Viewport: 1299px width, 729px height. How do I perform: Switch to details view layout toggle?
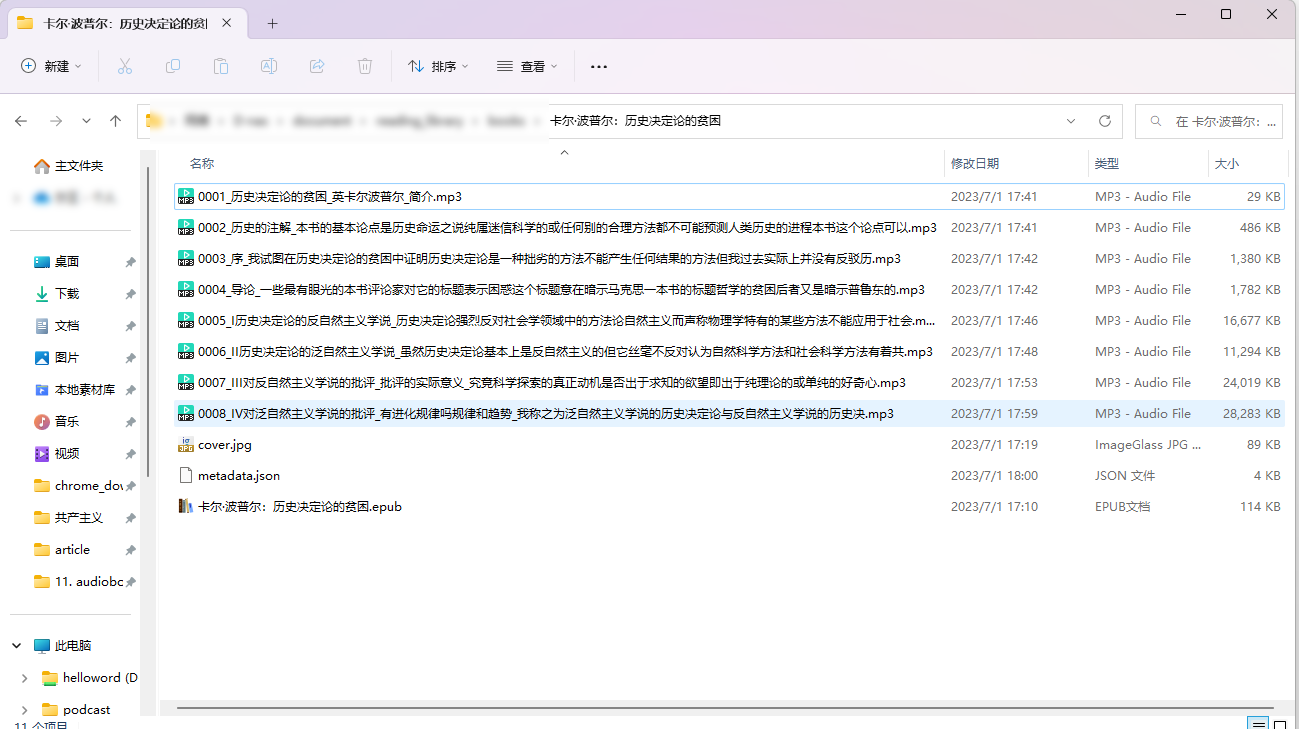coord(1259,723)
